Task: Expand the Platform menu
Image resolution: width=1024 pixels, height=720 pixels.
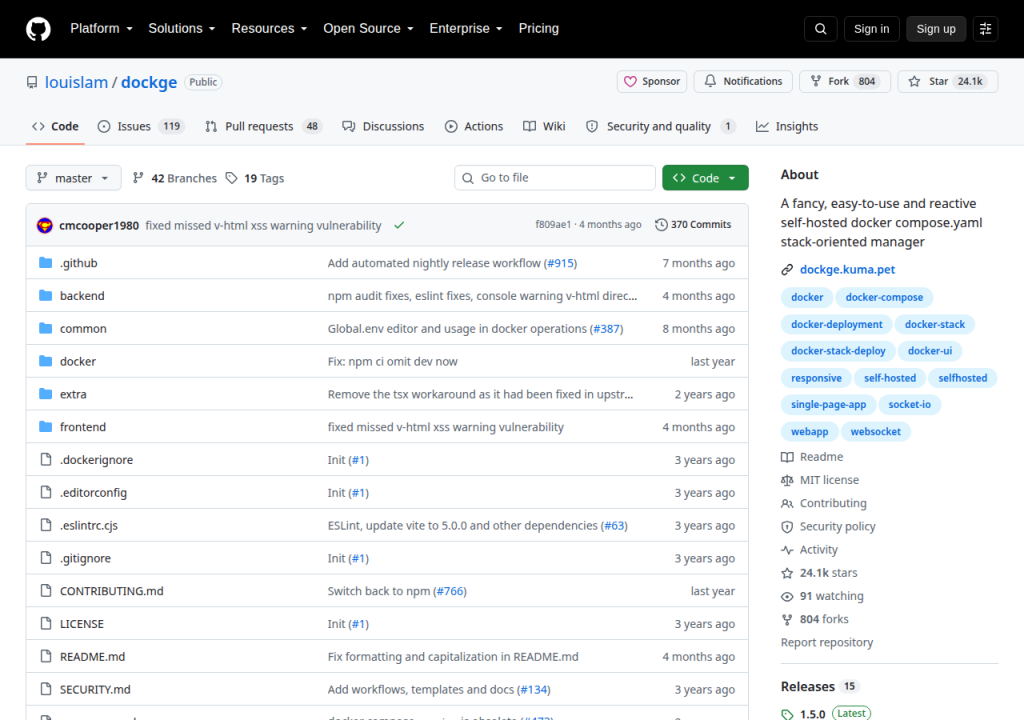Action: coord(101,29)
